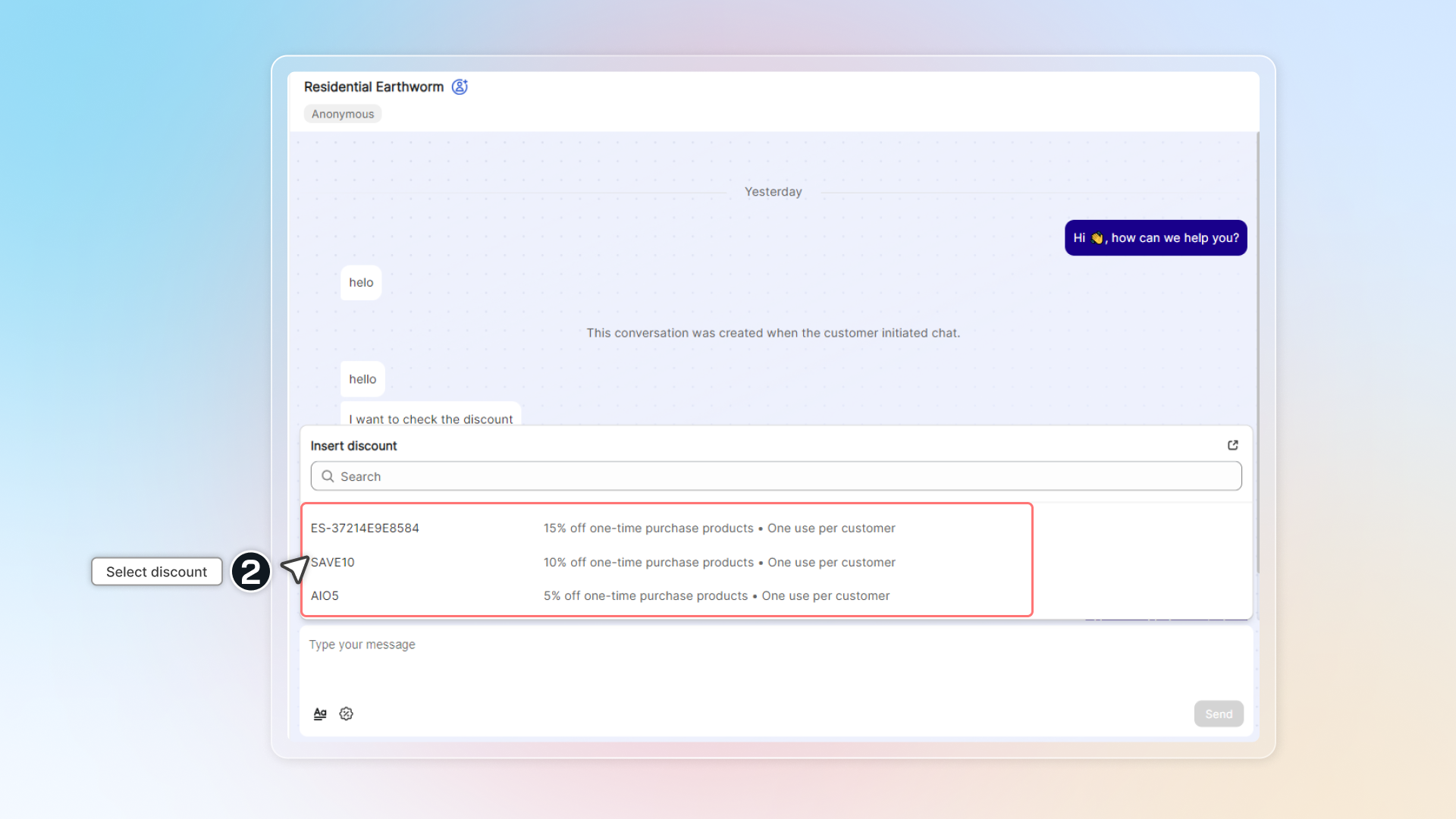Click the discount percent badge icon

click(347, 714)
